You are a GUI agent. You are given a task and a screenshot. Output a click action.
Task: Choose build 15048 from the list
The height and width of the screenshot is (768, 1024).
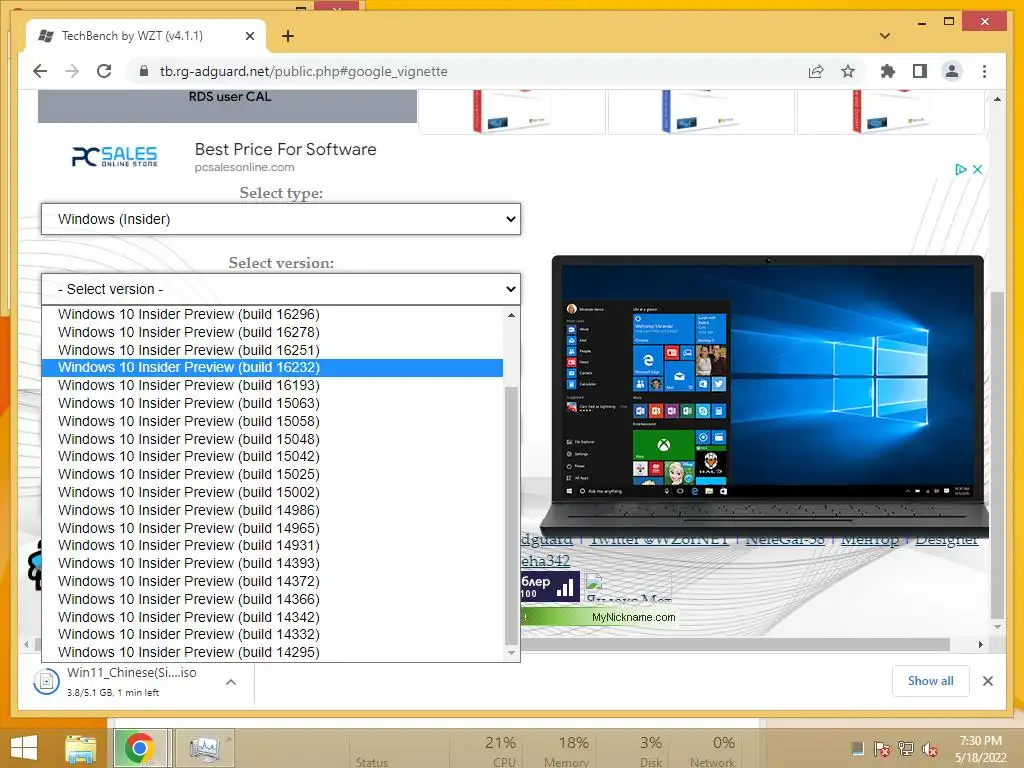click(x=272, y=439)
